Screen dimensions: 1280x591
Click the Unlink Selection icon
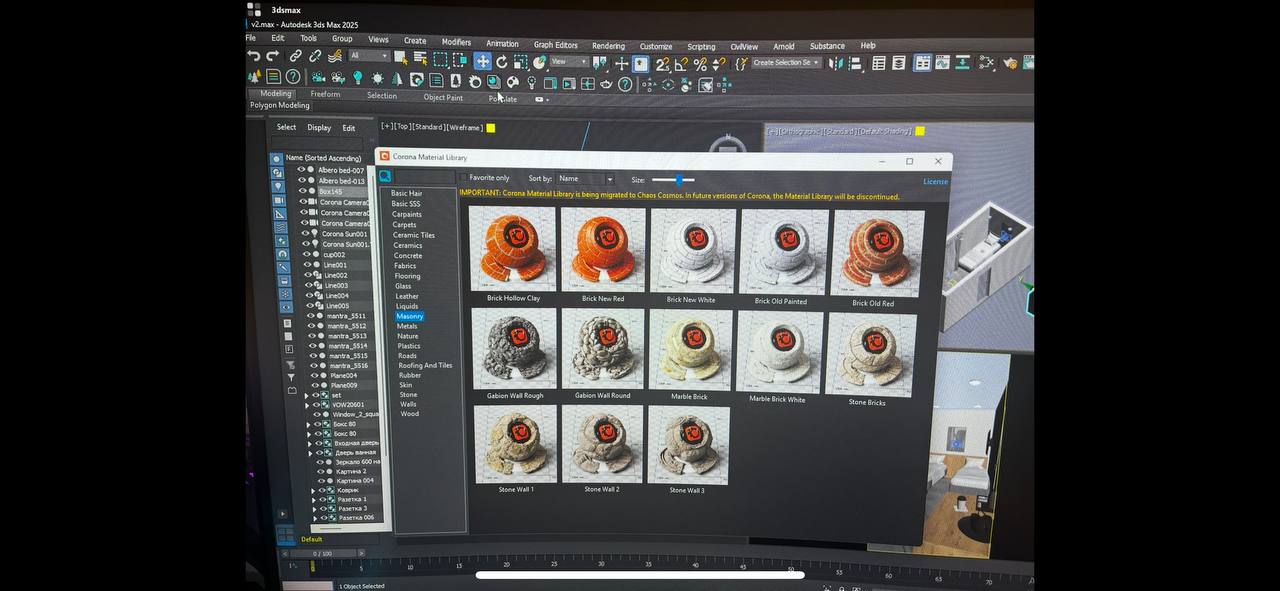pos(315,56)
